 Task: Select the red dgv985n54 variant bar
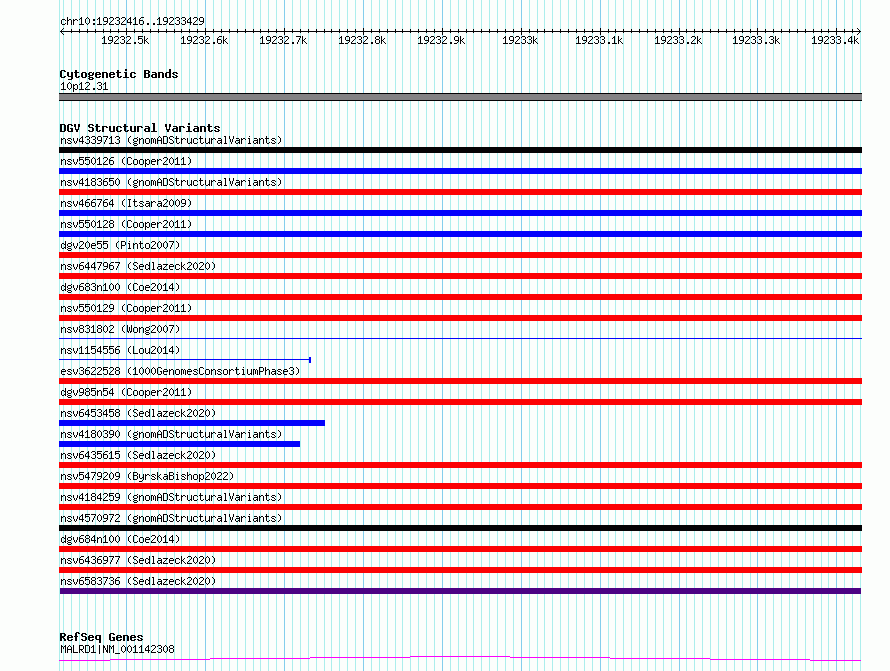point(460,402)
